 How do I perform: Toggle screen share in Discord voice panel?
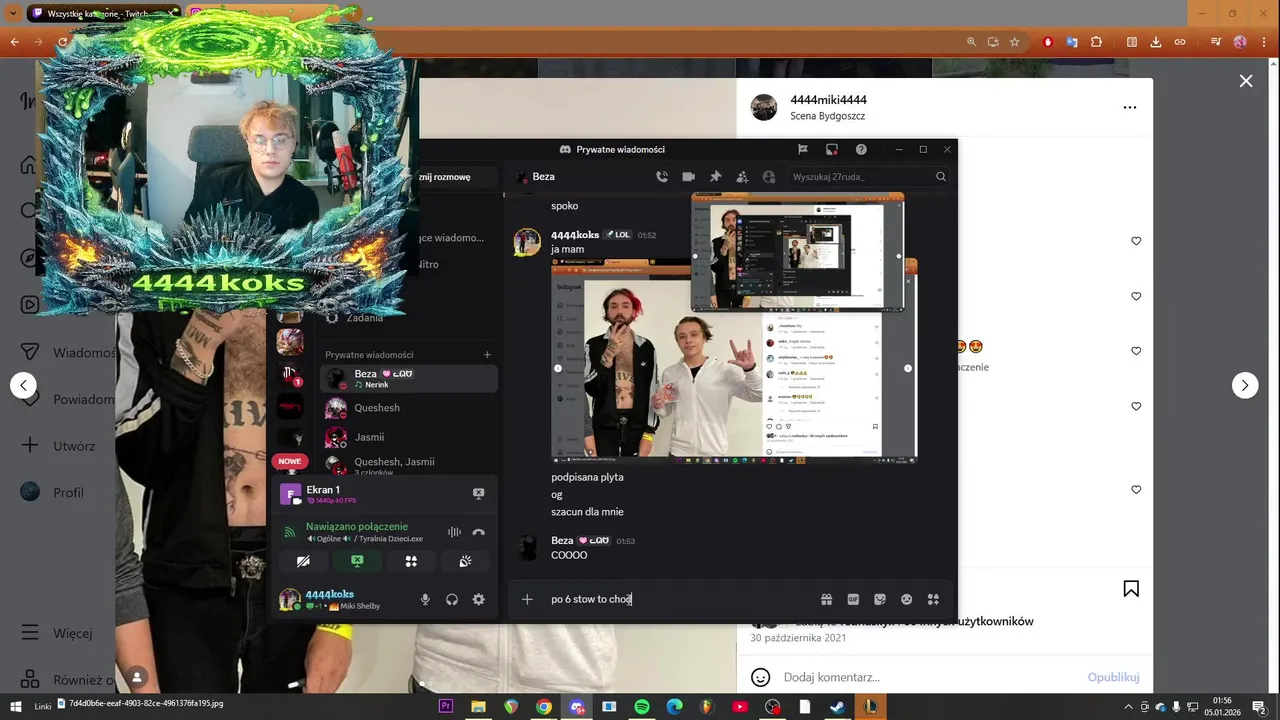pos(357,561)
